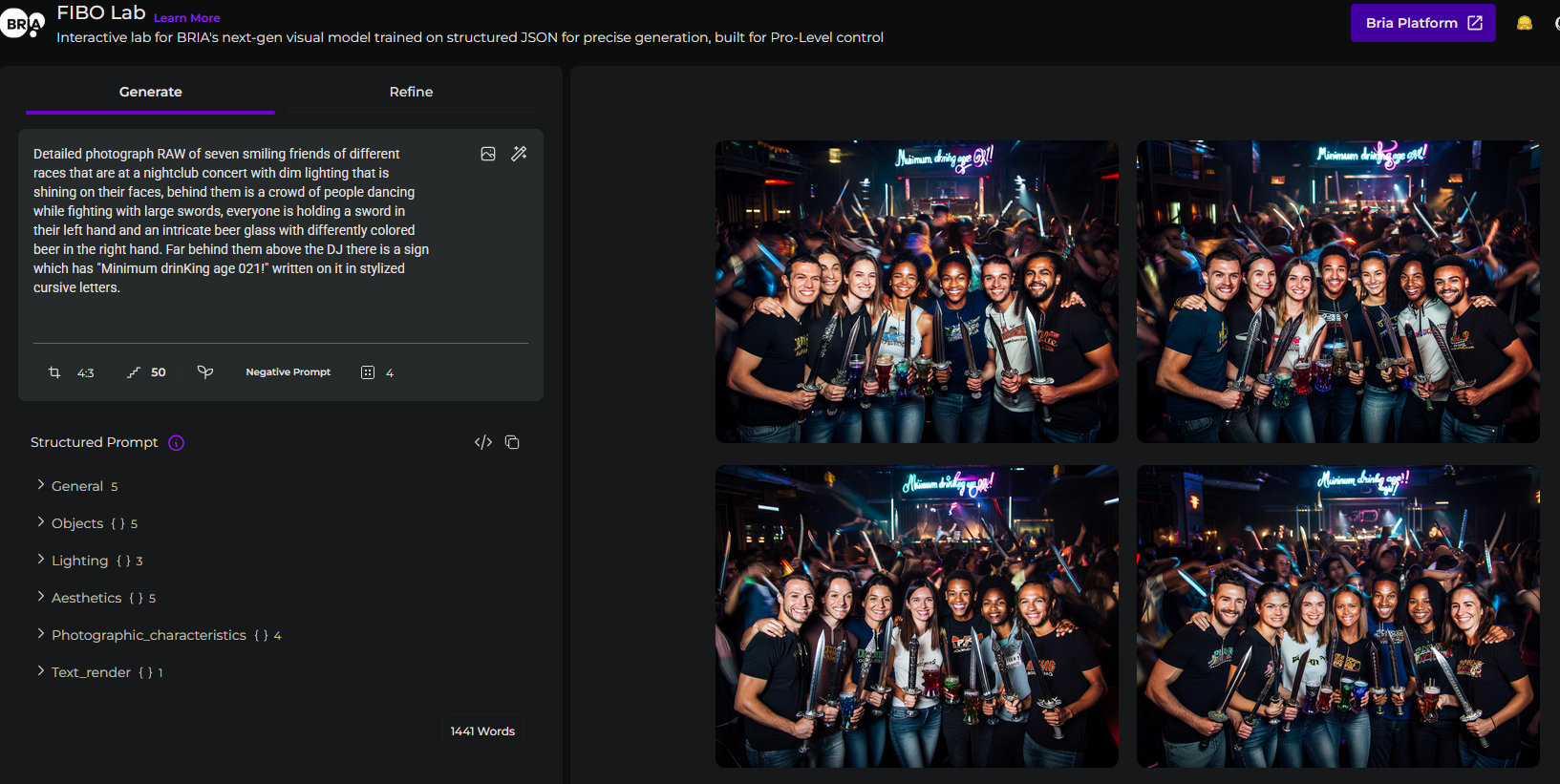Click the "FIBO Lab" title
This screenshot has width=1560, height=784.
pyautogui.click(x=101, y=13)
